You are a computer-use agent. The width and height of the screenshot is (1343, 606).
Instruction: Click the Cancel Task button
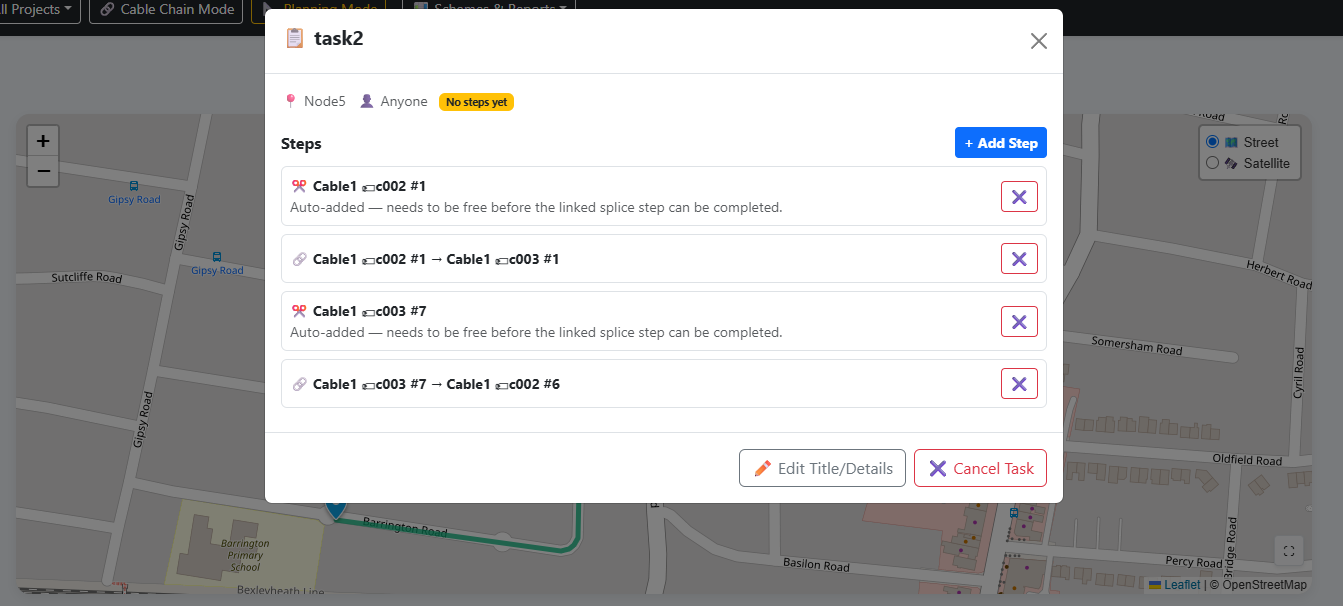[980, 468]
